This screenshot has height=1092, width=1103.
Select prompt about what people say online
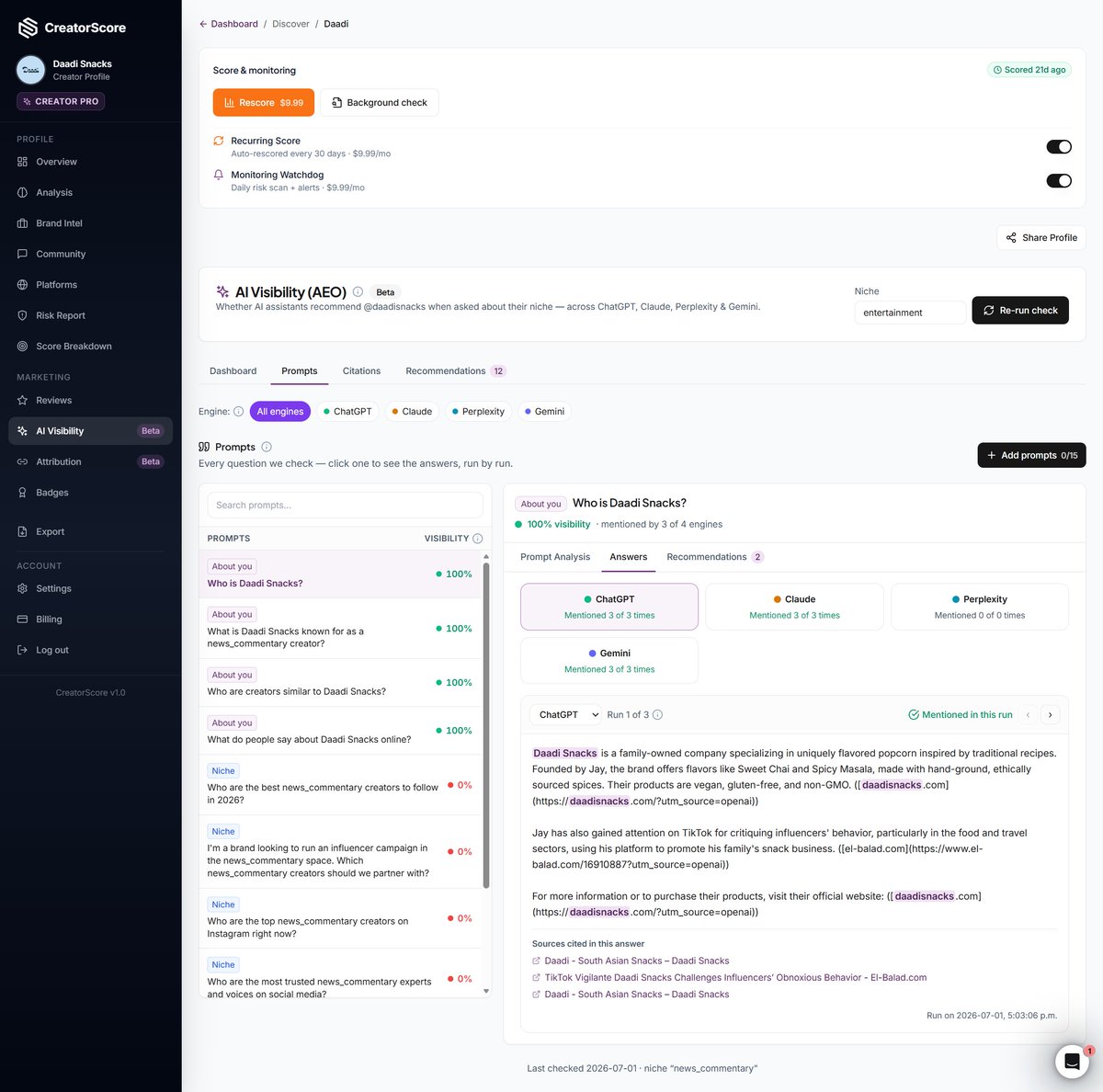pos(340,731)
